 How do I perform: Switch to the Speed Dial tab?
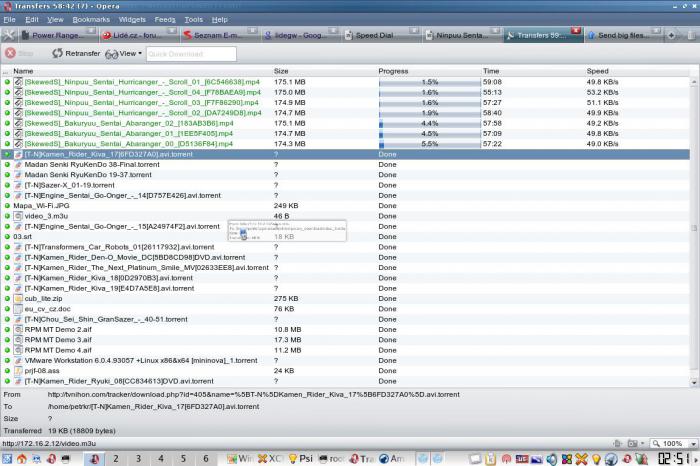coord(381,35)
